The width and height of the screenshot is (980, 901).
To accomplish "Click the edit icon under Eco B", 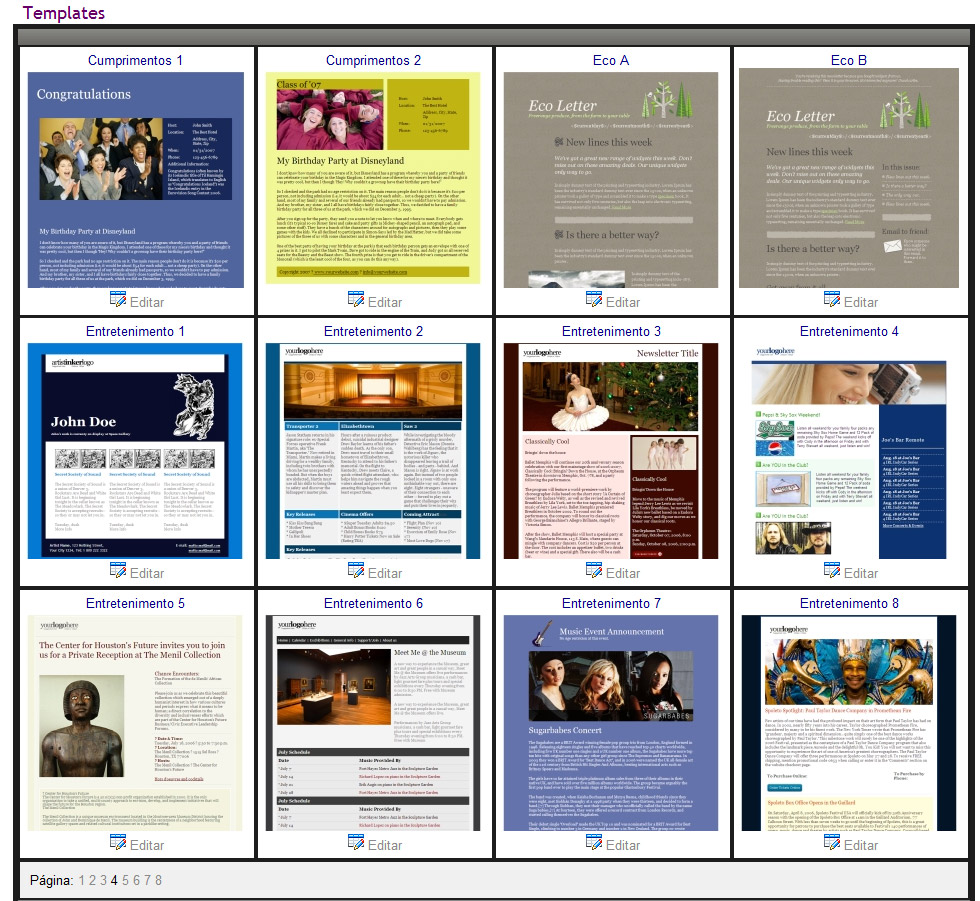I will [x=832, y=299].
